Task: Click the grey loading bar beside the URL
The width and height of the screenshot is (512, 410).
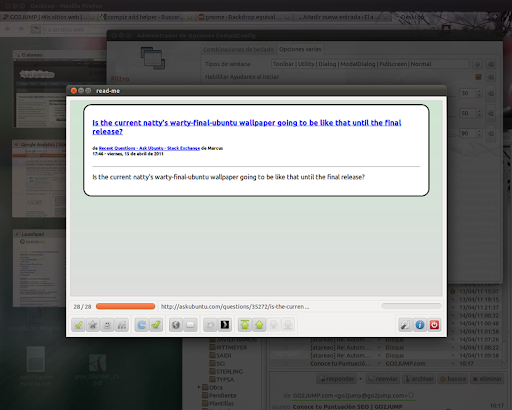Action: tap(411, 306)
